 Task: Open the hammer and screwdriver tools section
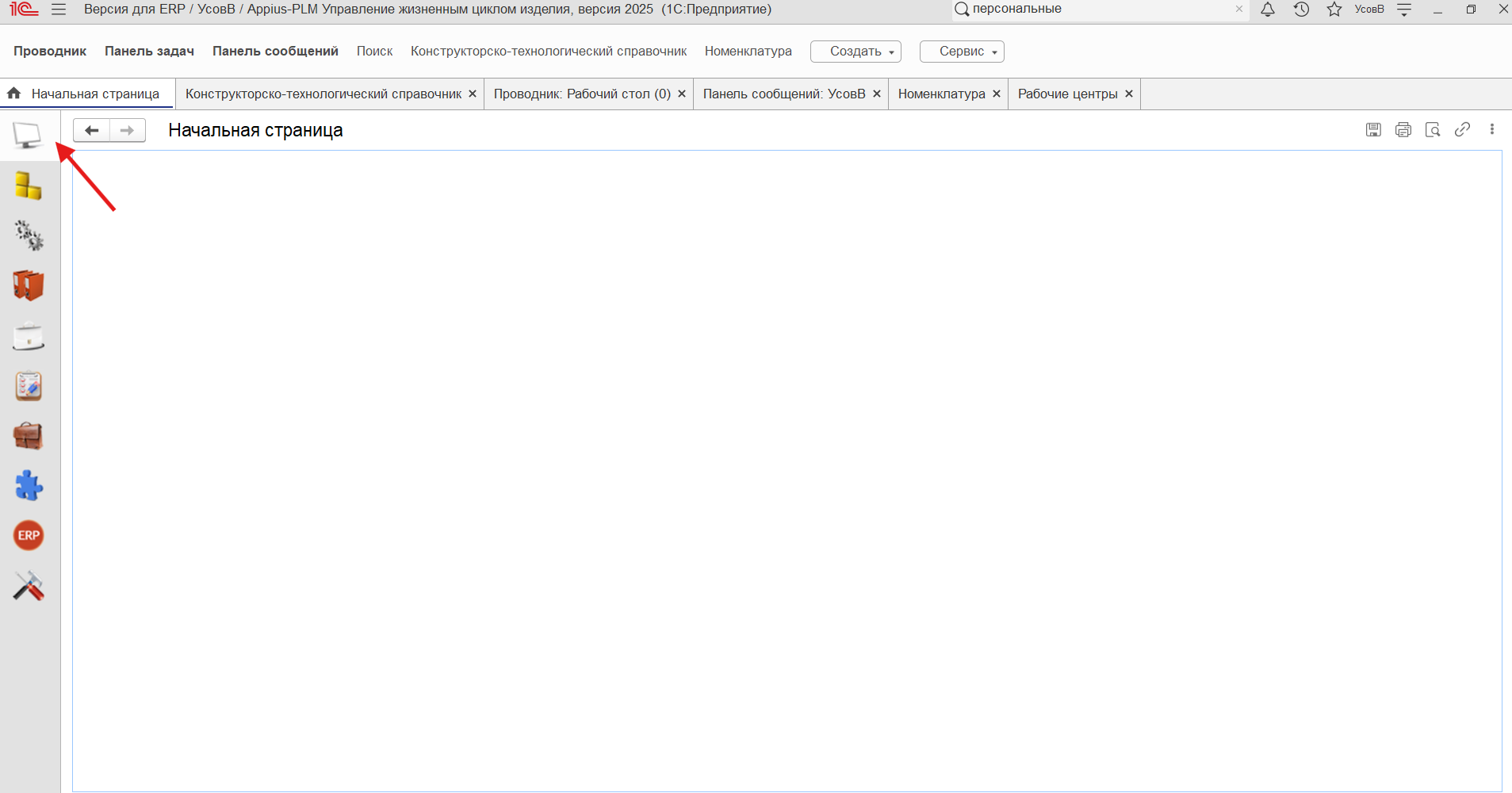29,586
